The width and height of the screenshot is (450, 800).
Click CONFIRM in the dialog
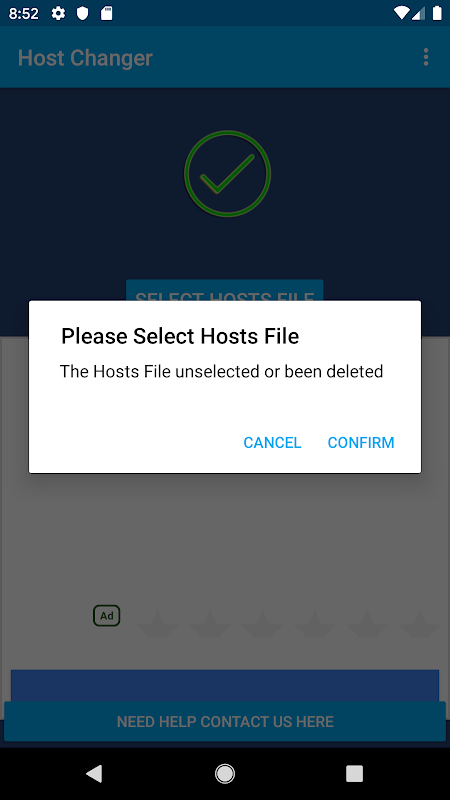tap(361, 442)
